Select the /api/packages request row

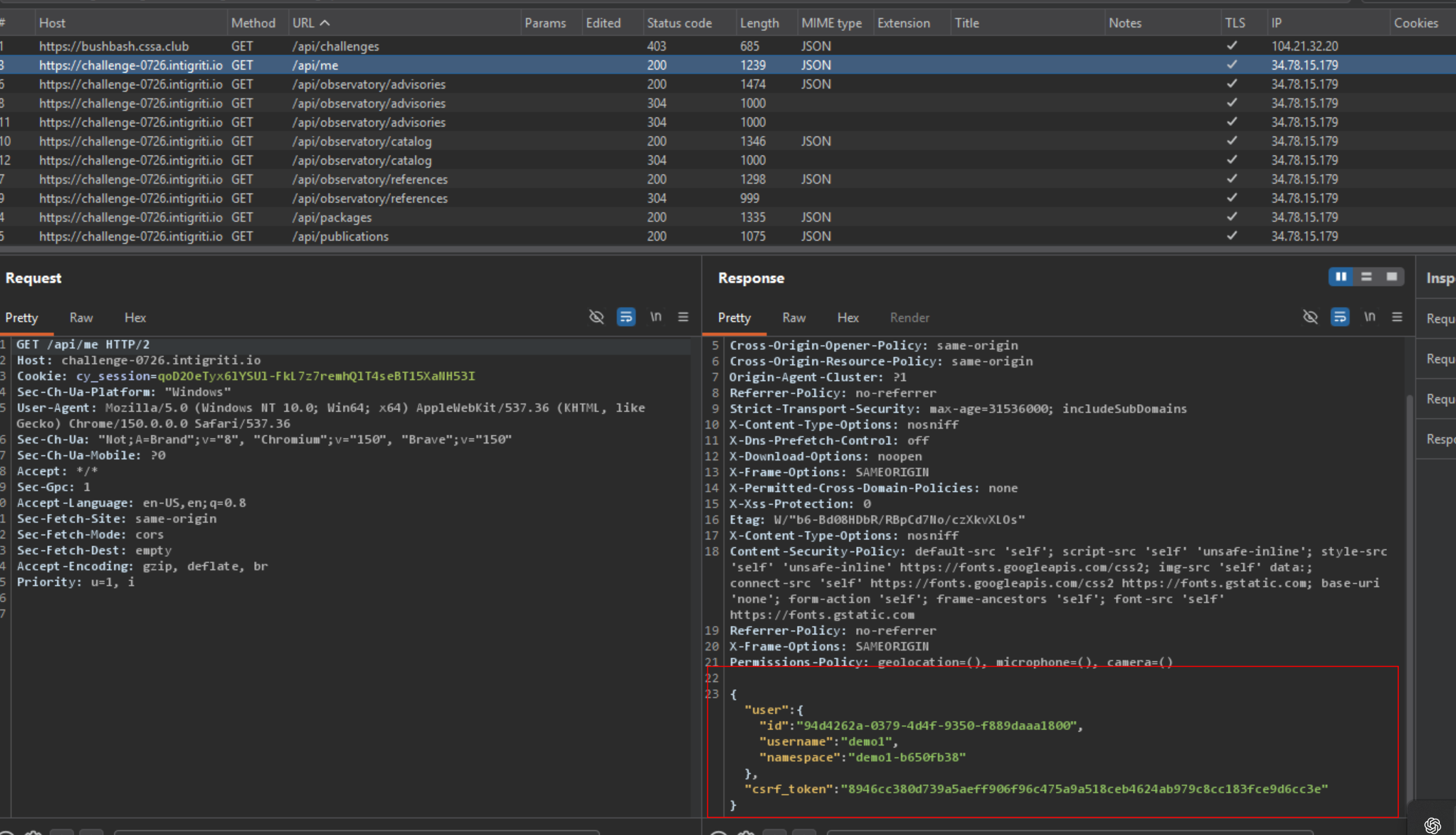pos(728,217)
